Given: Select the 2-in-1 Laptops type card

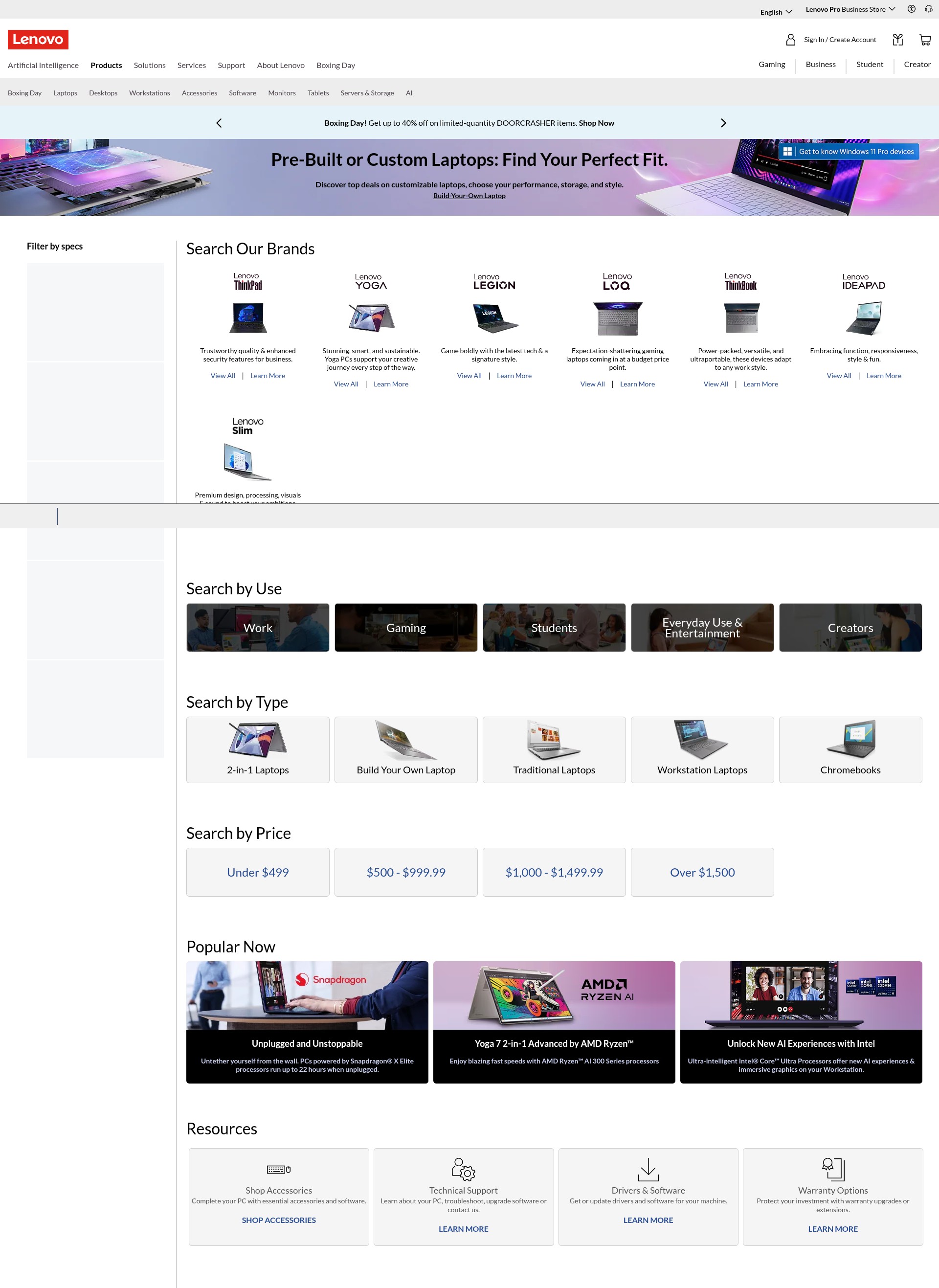Looking at the screenshot, I should tap(257, 750).
